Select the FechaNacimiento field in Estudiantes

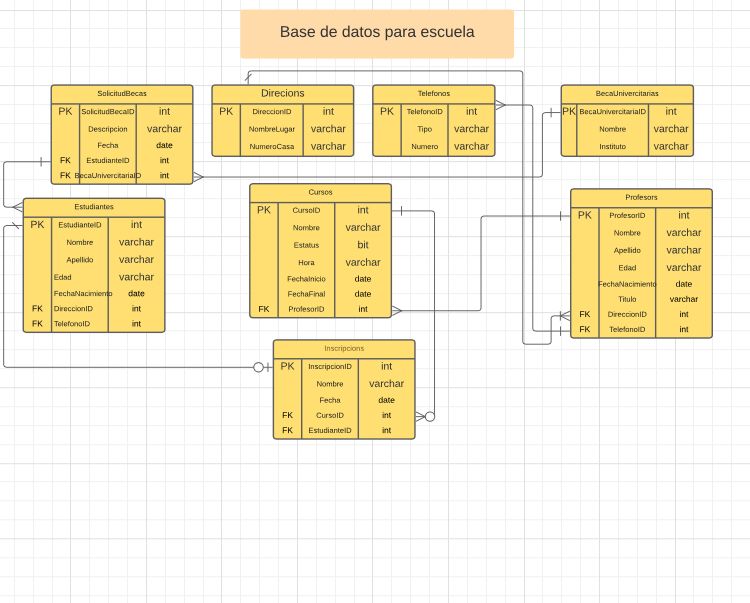tap(83, 293)
